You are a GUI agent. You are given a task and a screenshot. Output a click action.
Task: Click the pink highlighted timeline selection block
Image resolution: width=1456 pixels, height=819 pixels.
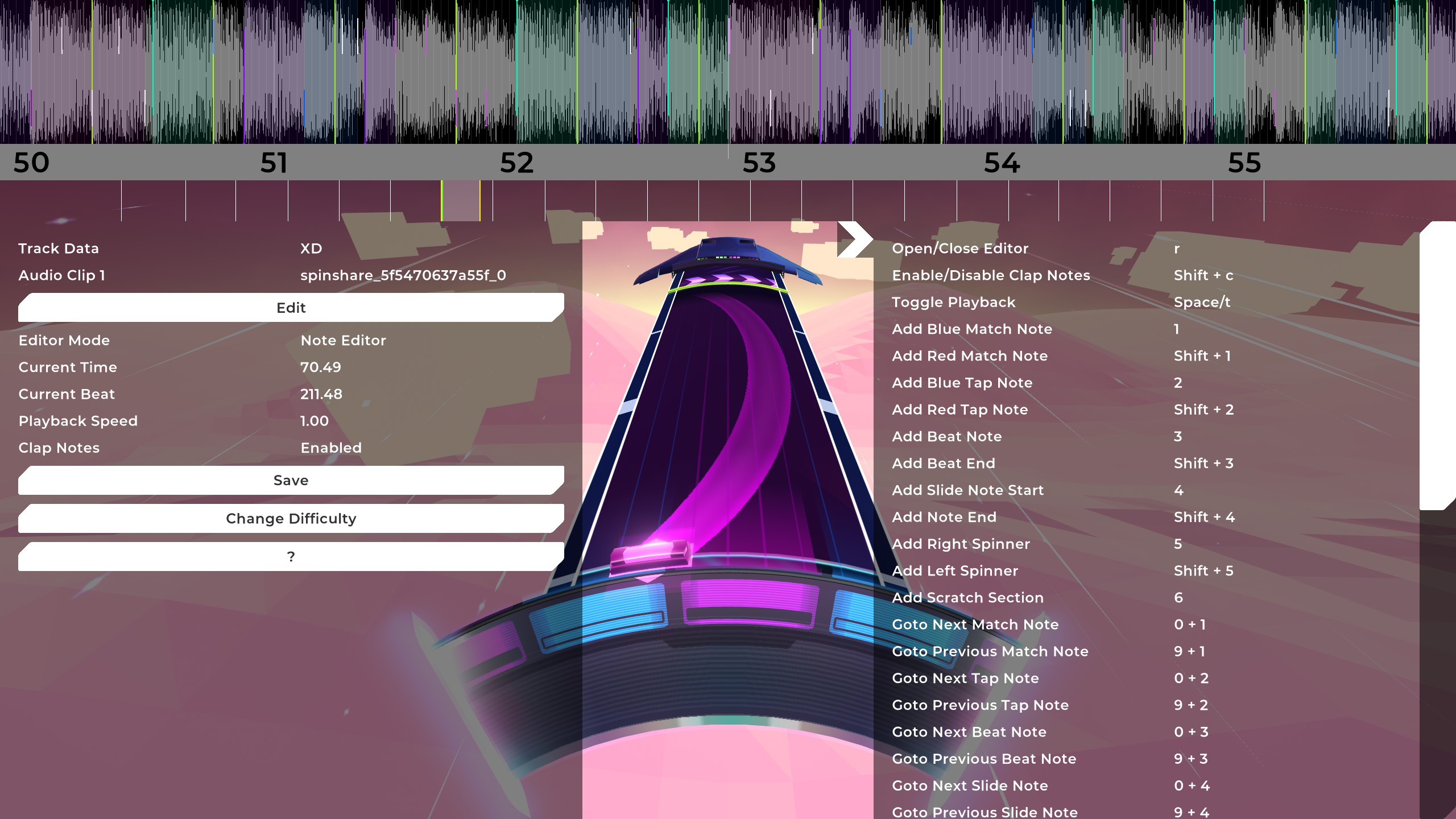tap(461, 201)
